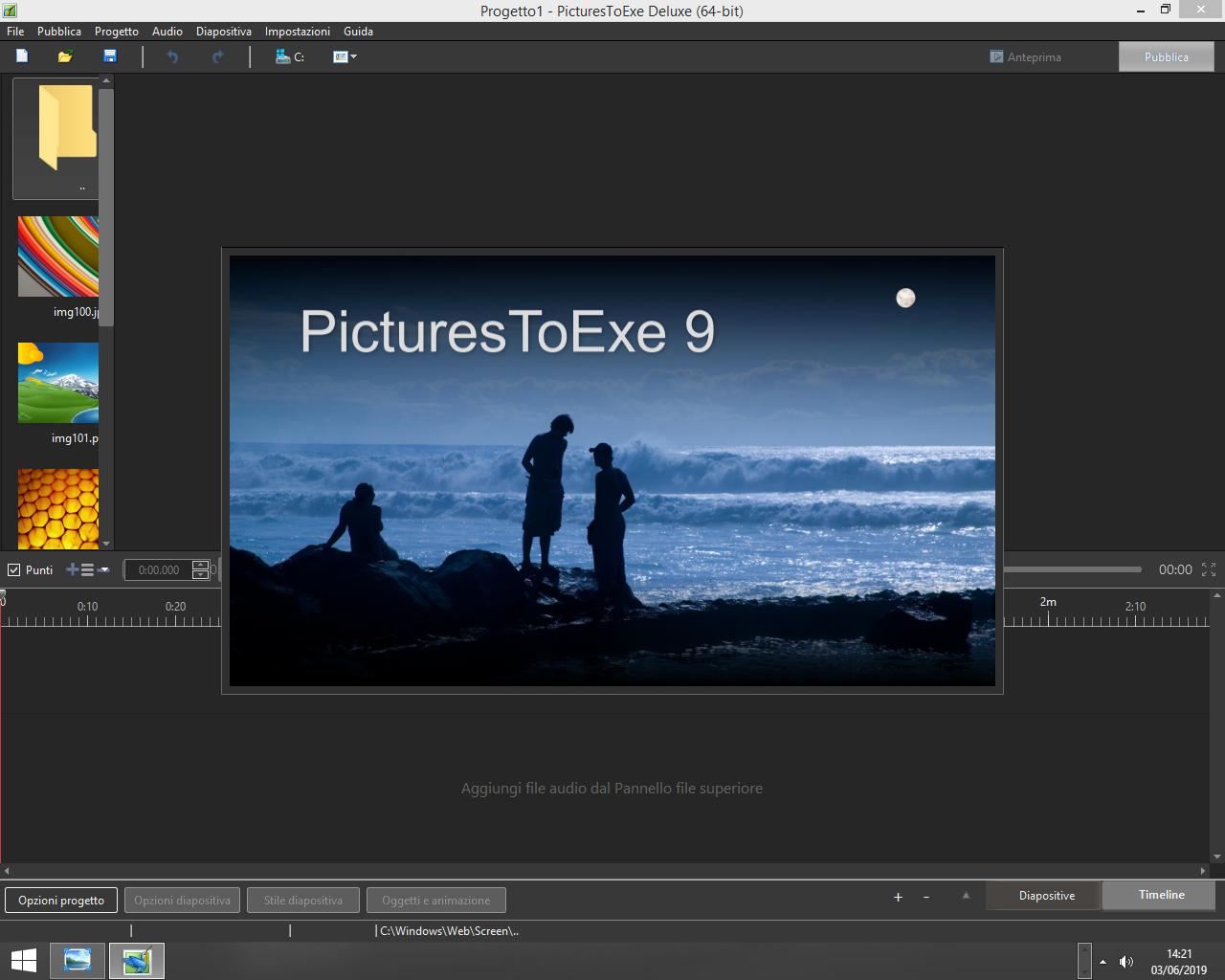Open the Diapositiva menu
1225x980 pixels.
coord(224,31)
